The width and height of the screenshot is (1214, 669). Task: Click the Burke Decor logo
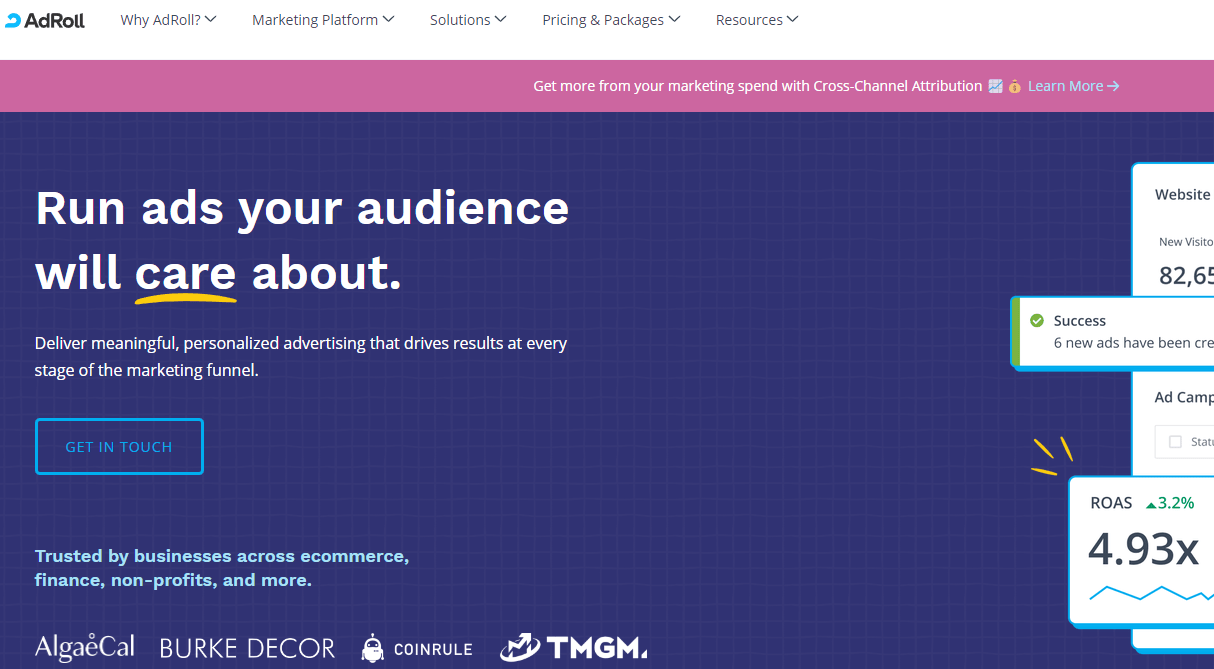247,648
